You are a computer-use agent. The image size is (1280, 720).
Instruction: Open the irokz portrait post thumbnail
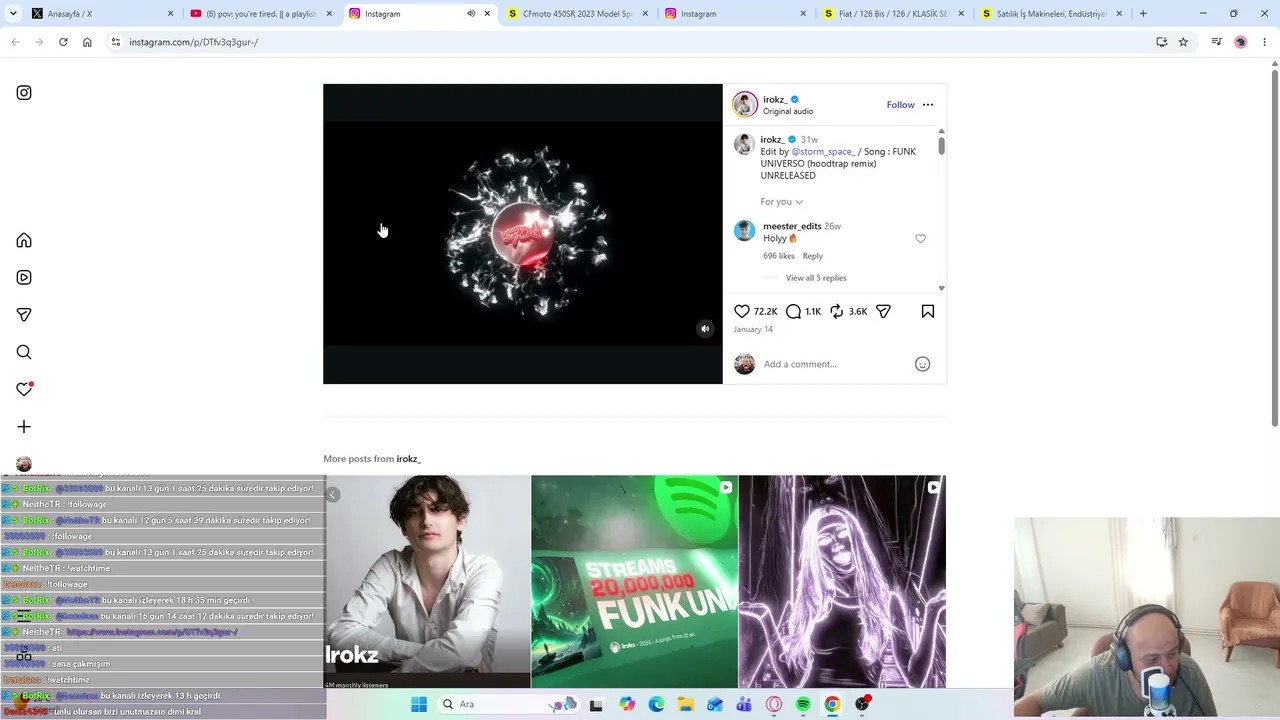pos(427,582)
